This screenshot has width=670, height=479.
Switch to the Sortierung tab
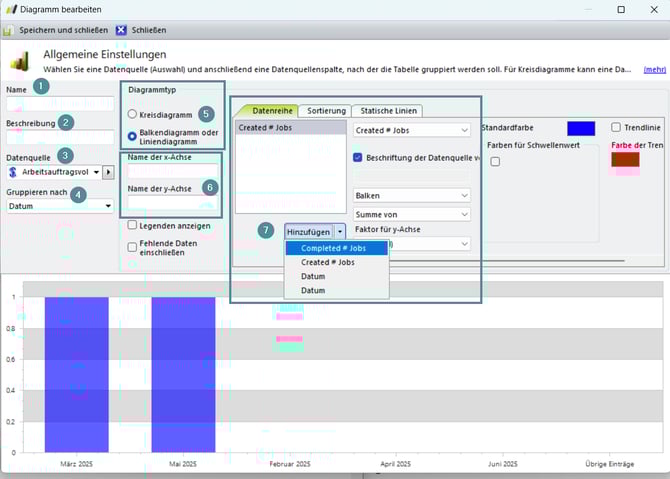(326, 110)
